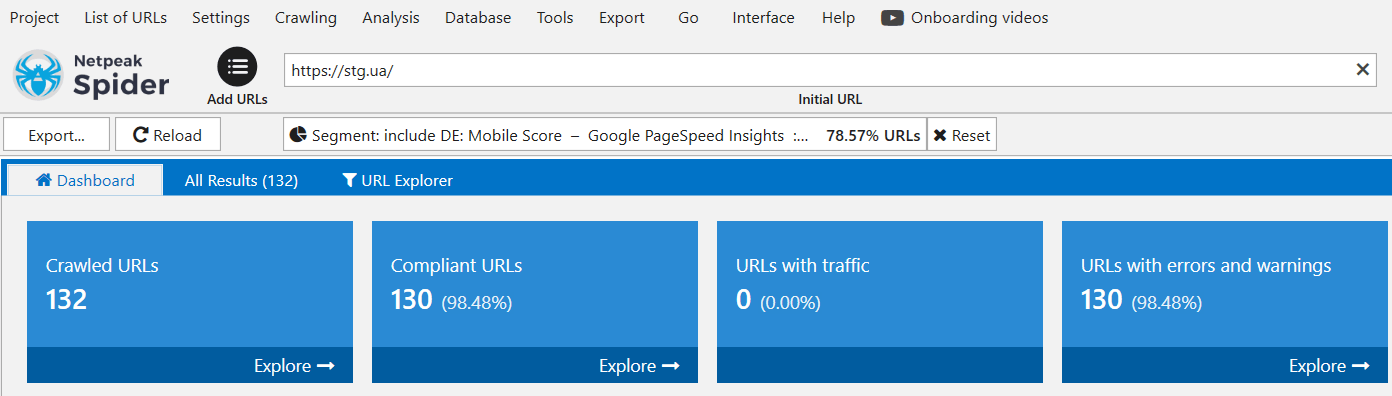The width and height of the screenshot is (1392, 396).
Task: Open the Help menu
Action: coord(838,18)
